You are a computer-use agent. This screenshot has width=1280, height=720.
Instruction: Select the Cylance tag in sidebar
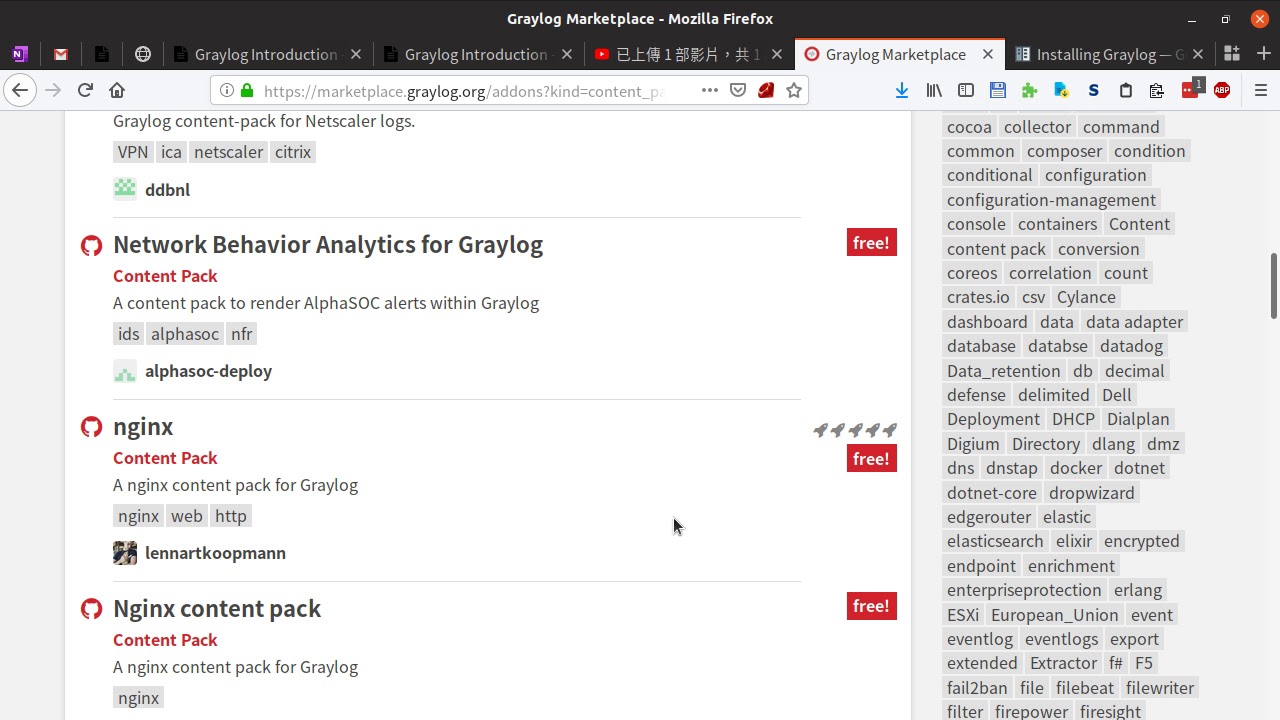click(x=1086, y=297)
